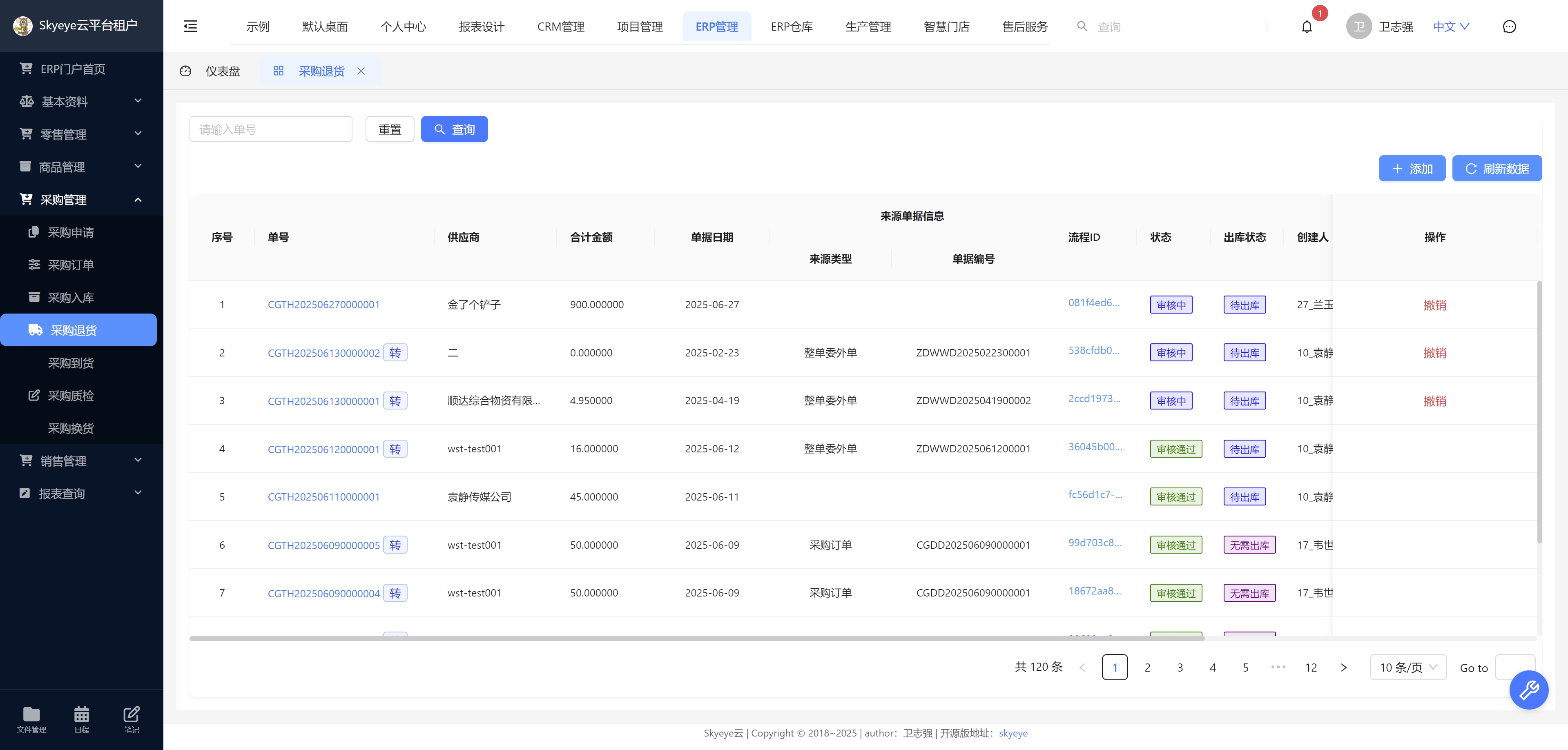The height and width of the screenshot is (750, 1568).
Task: Open 生产管理 top menu
Action: (x=868, y=27)
